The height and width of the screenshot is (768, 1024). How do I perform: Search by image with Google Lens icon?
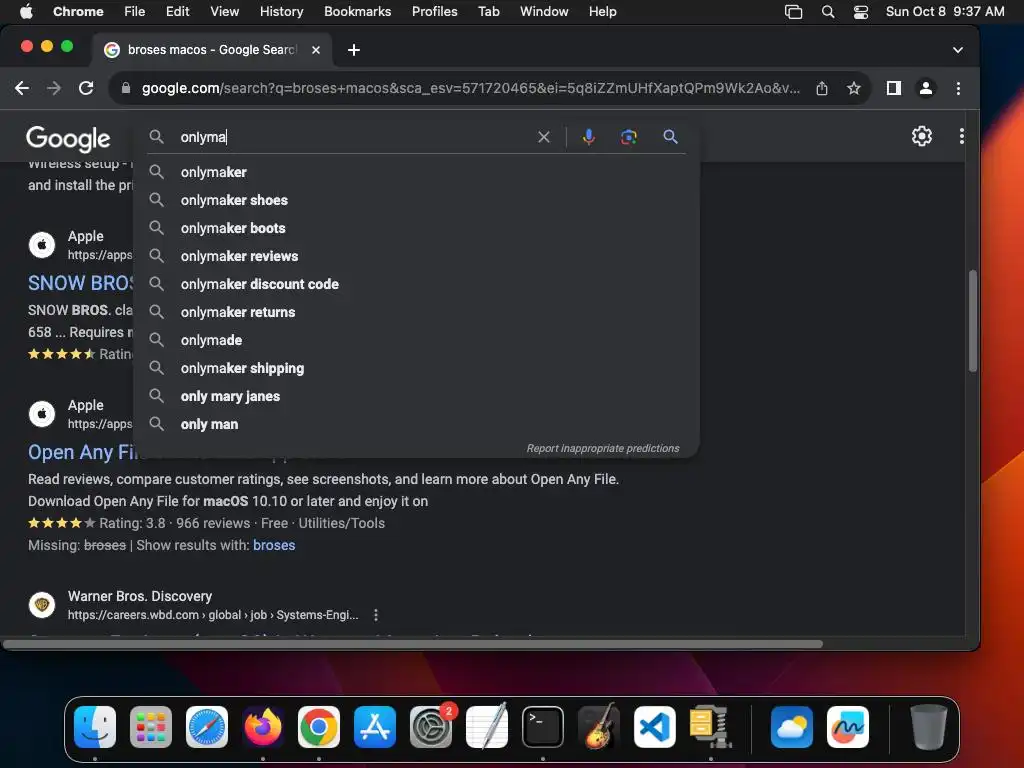[628, 136]
